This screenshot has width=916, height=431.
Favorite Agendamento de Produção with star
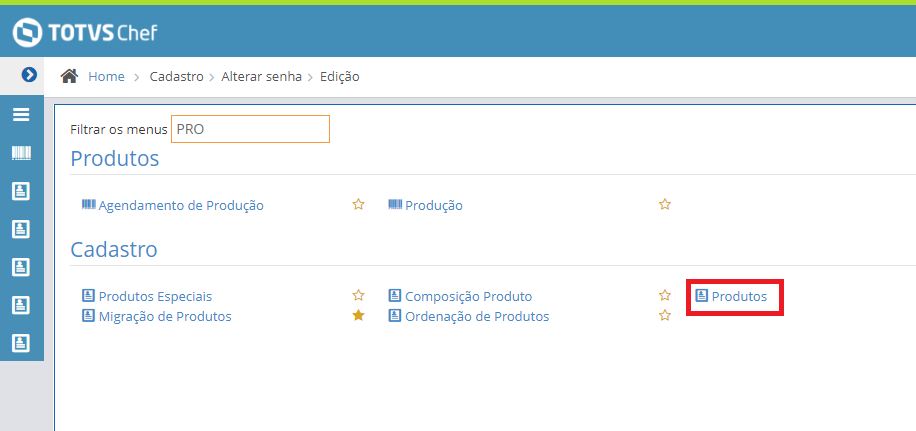358,204
